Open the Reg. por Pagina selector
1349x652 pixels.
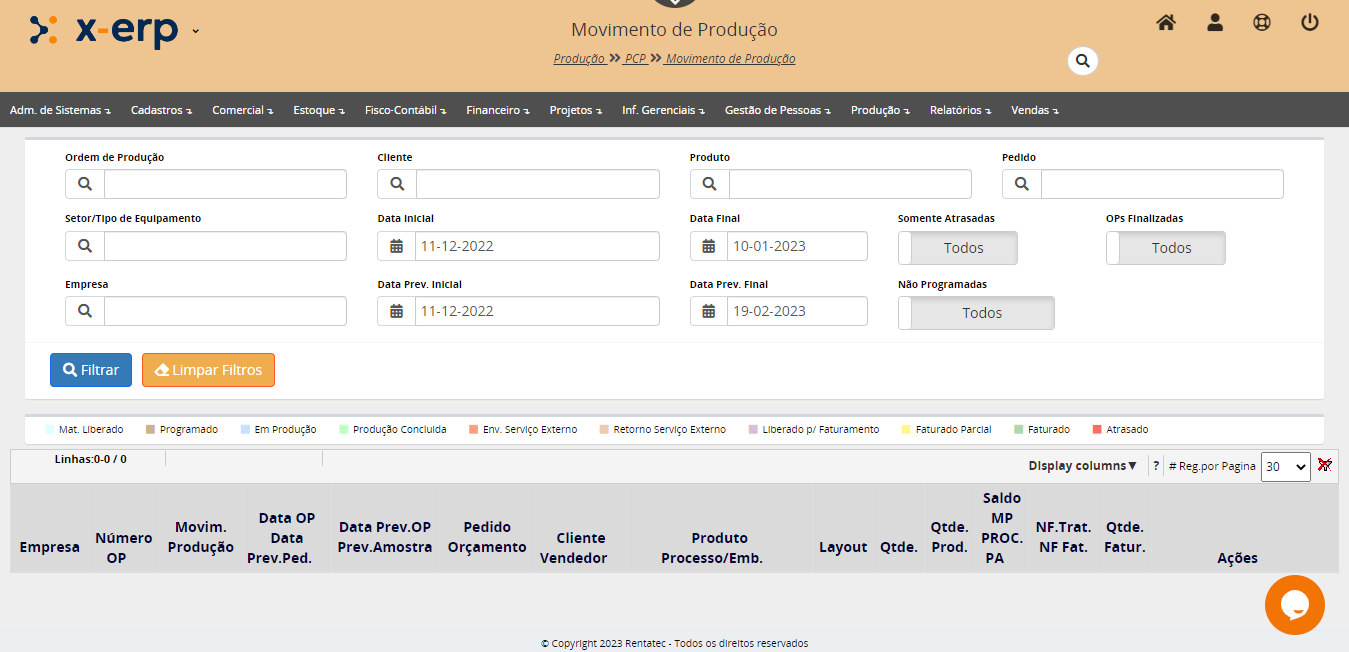coord(1285,467)
